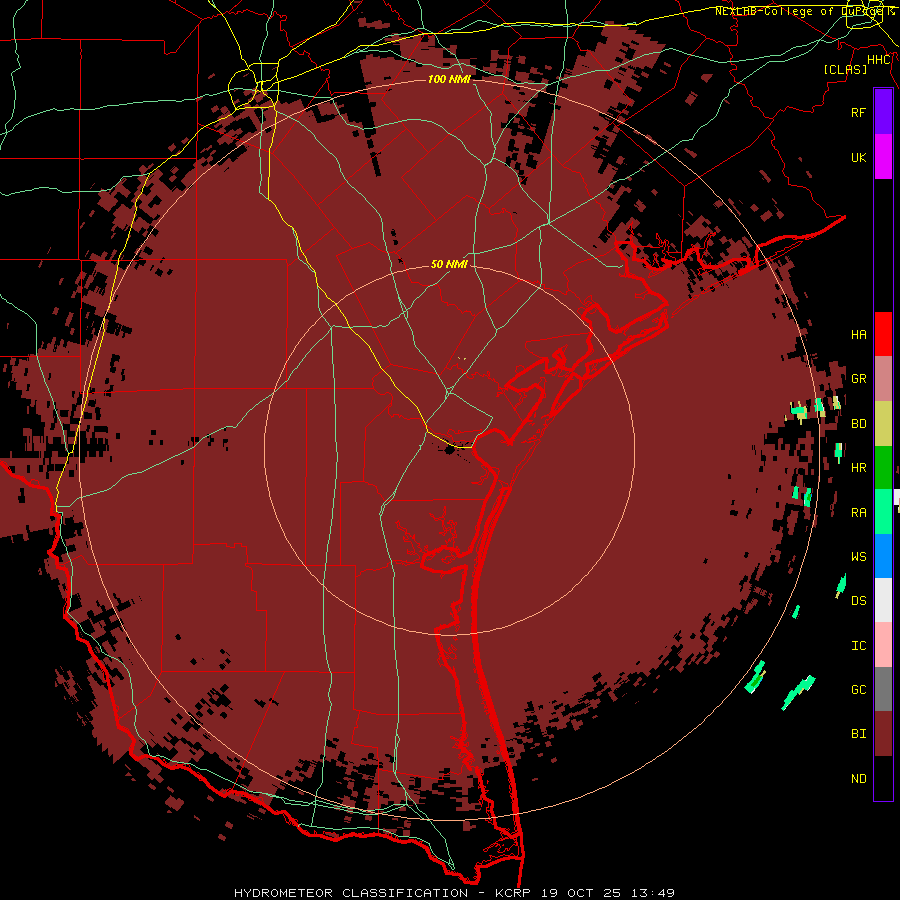Click the red HA legend color swatch

[883, 334]
